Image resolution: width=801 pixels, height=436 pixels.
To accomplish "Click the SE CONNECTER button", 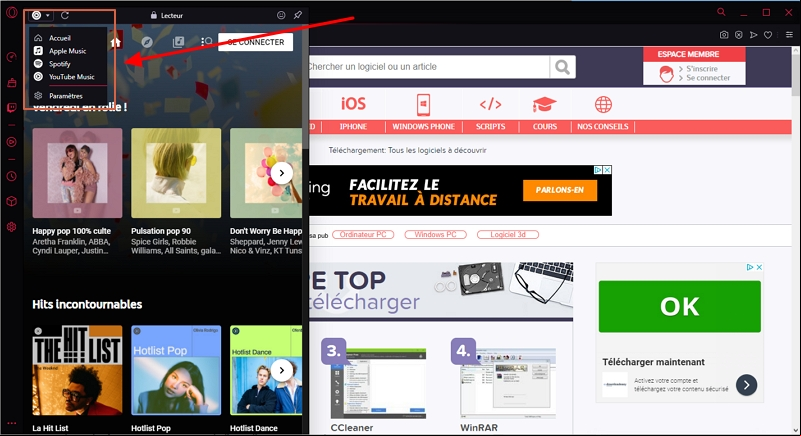I will (255, 42).
